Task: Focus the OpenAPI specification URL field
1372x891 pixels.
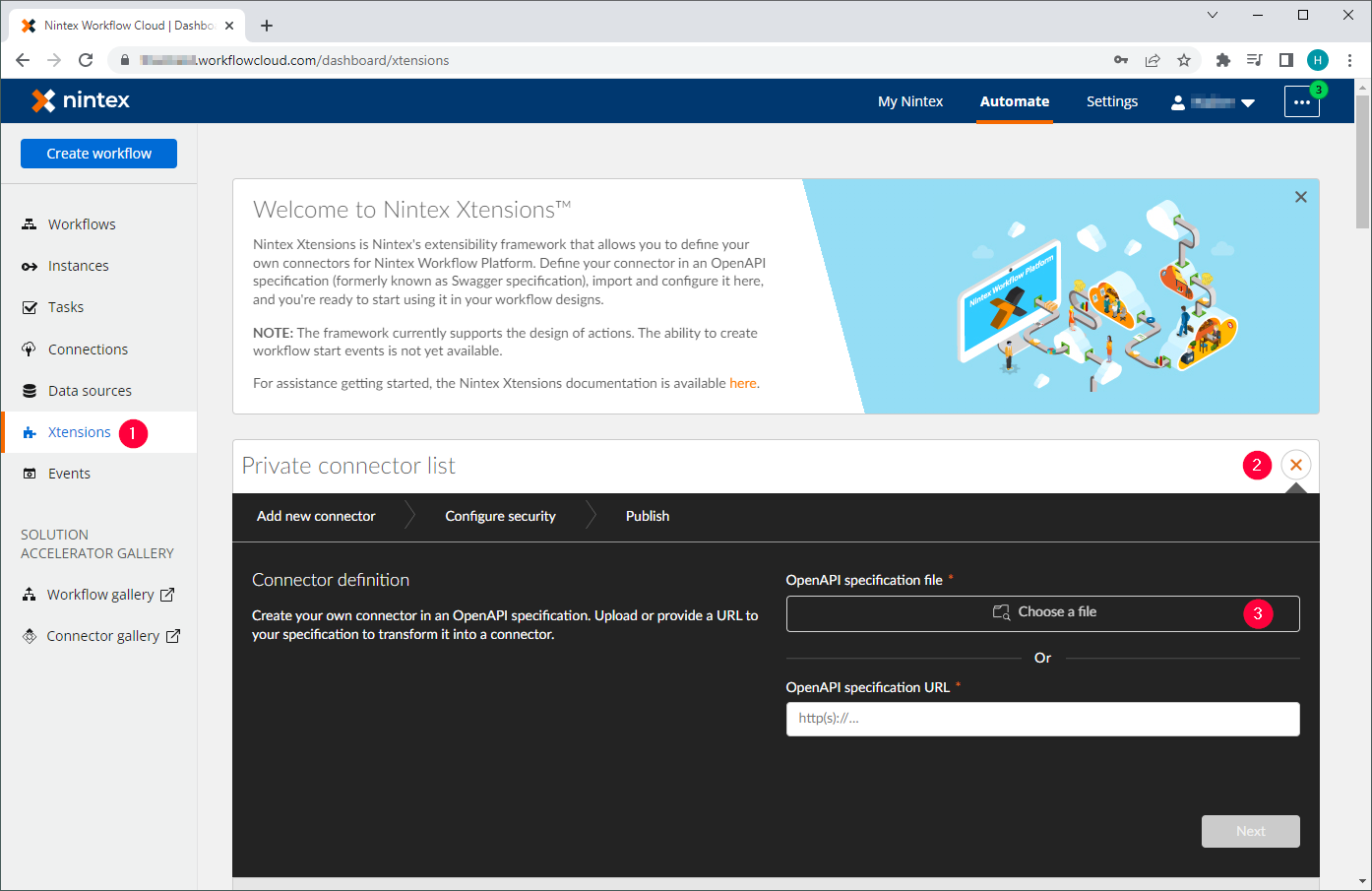Action: click(1043, 719)
